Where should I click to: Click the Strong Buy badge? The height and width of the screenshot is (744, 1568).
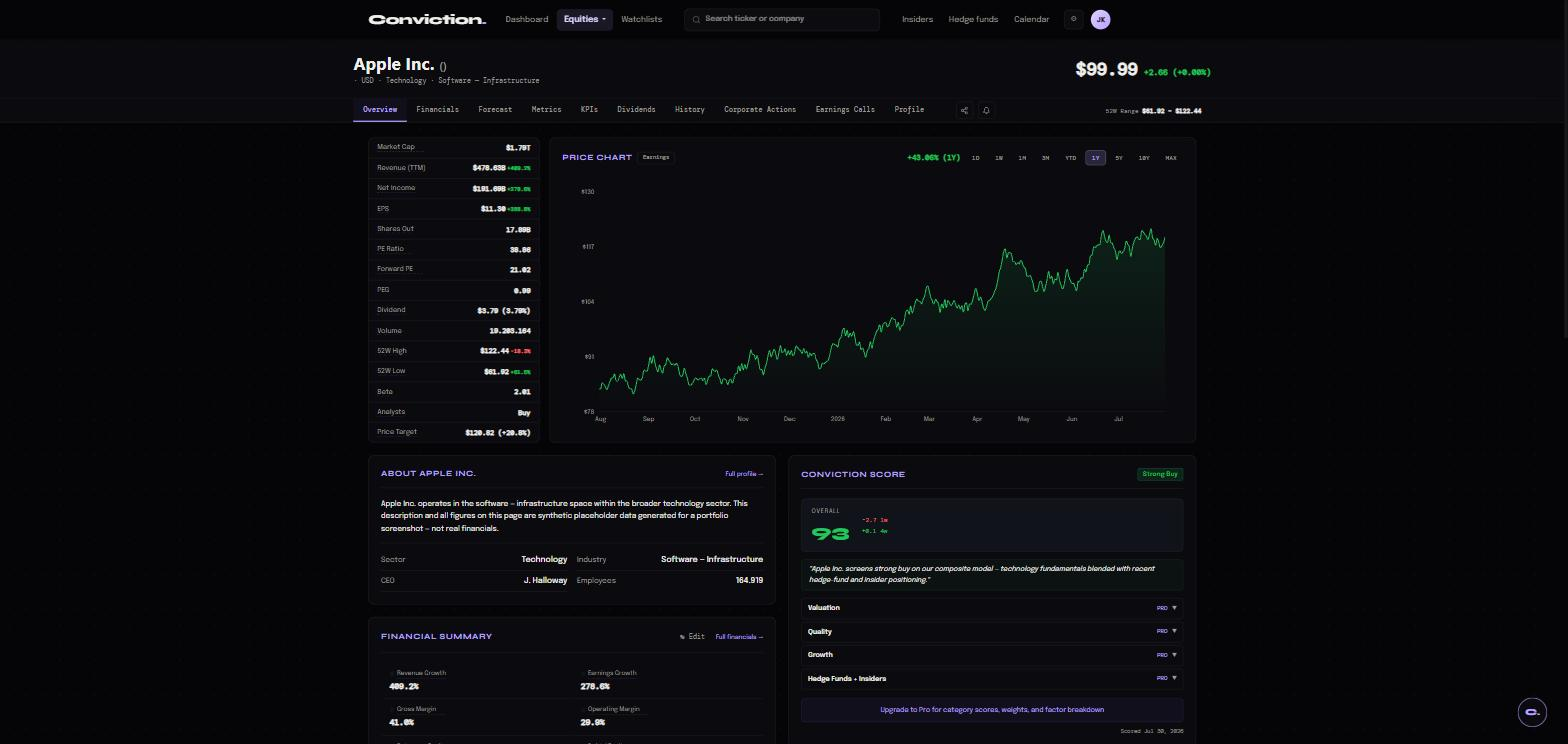pos(1160,474)
